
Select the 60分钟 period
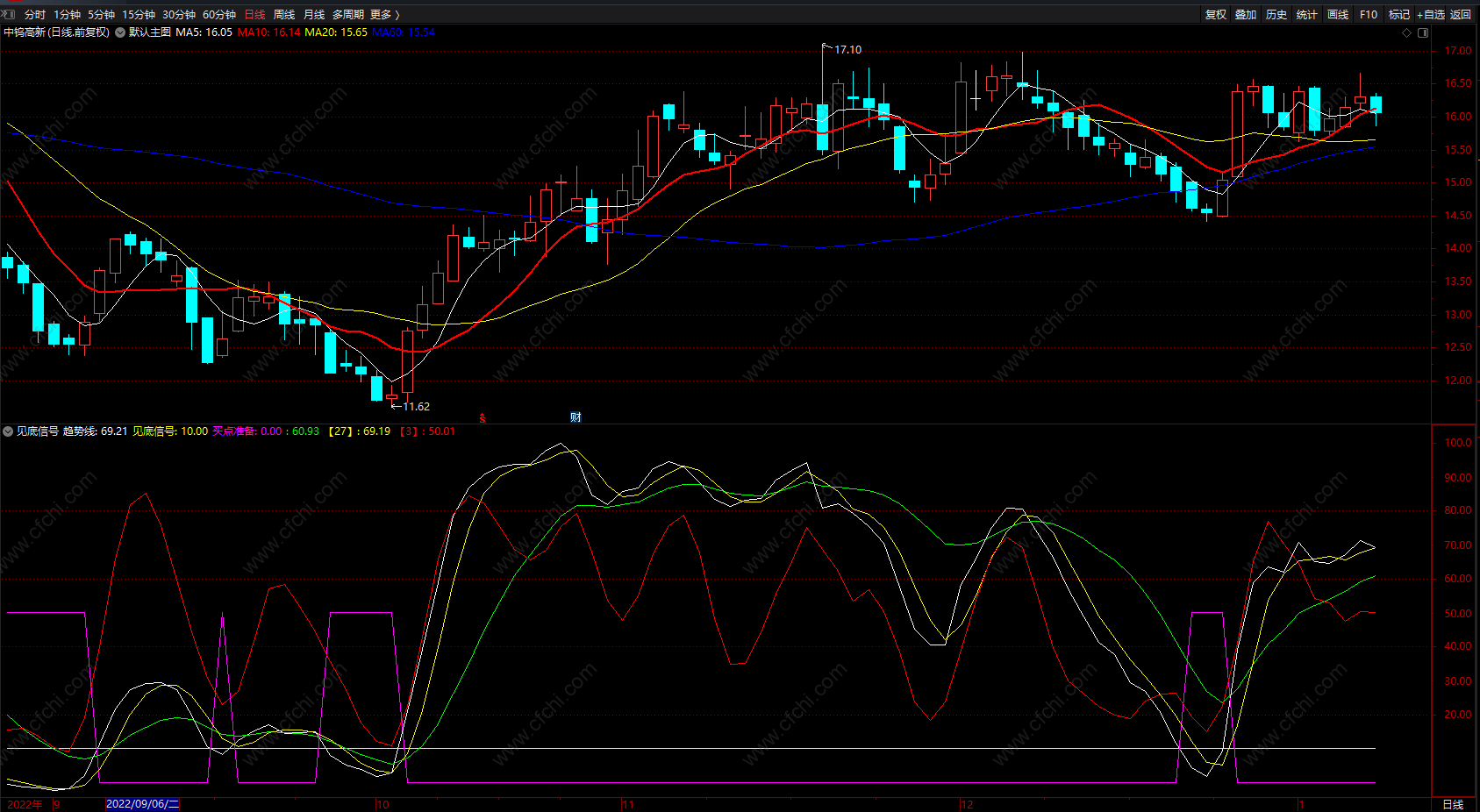(219, 14)
